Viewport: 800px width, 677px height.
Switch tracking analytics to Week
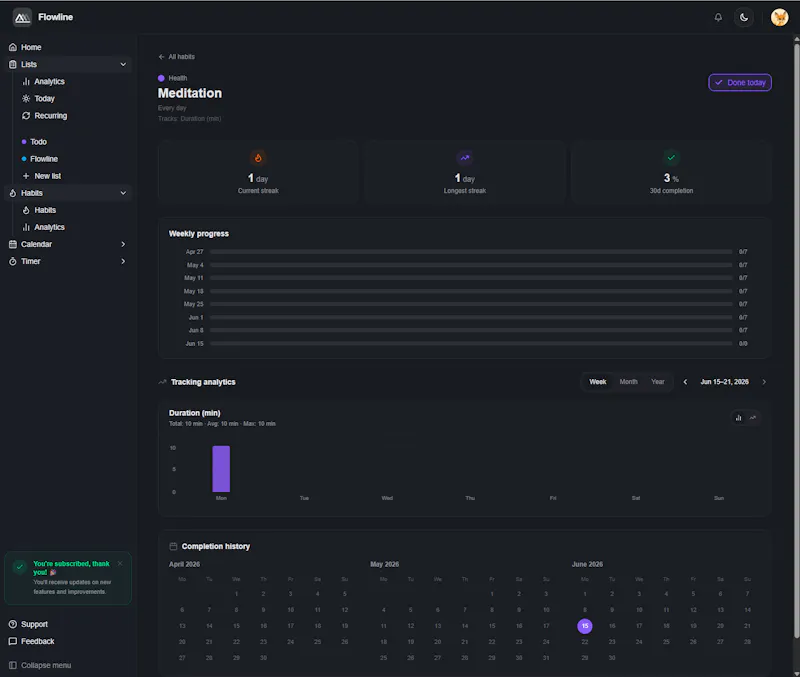click(x=597, y=382)
